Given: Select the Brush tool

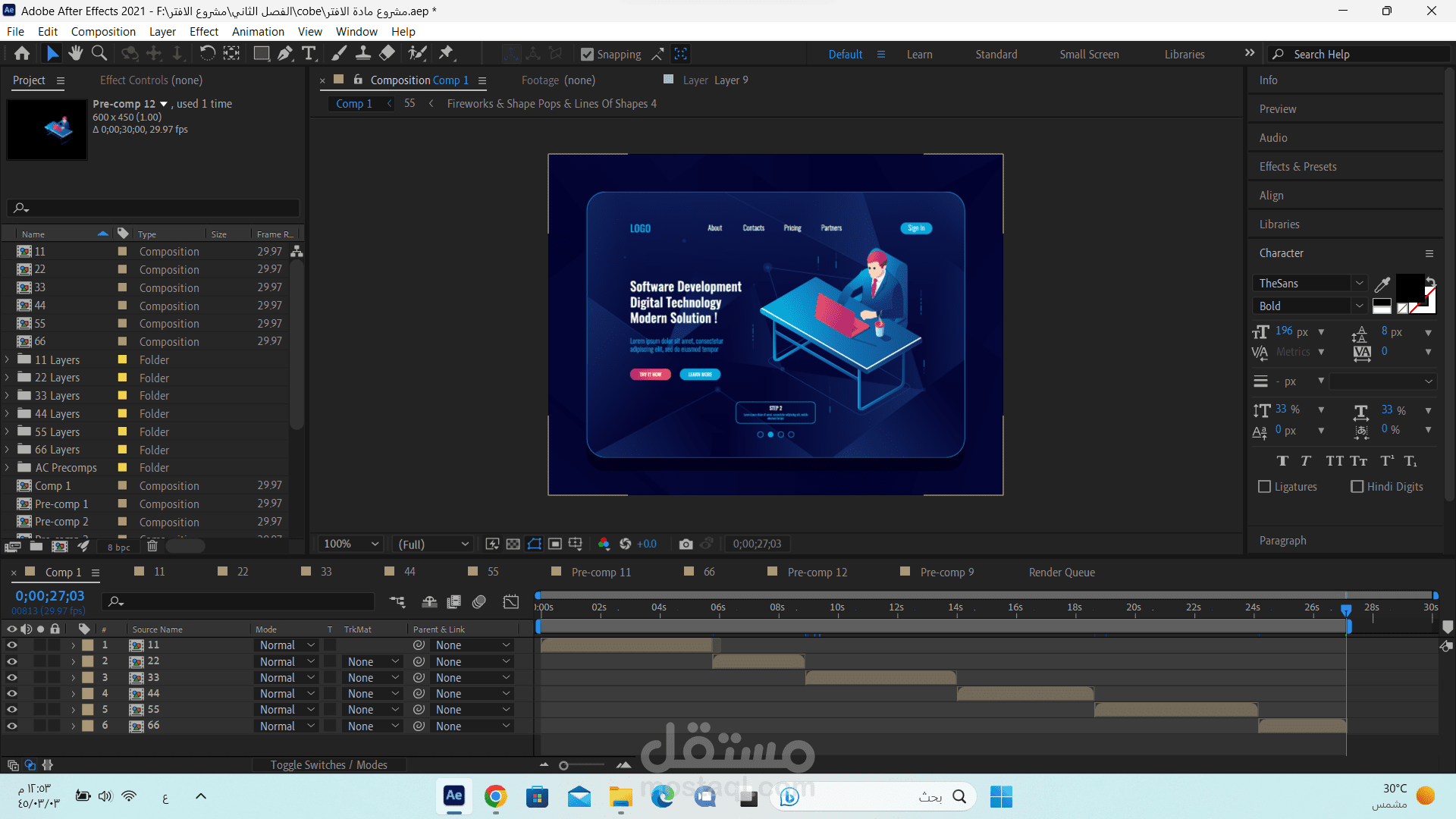Looking at the screenshot, I should click(x=340, y=54).
